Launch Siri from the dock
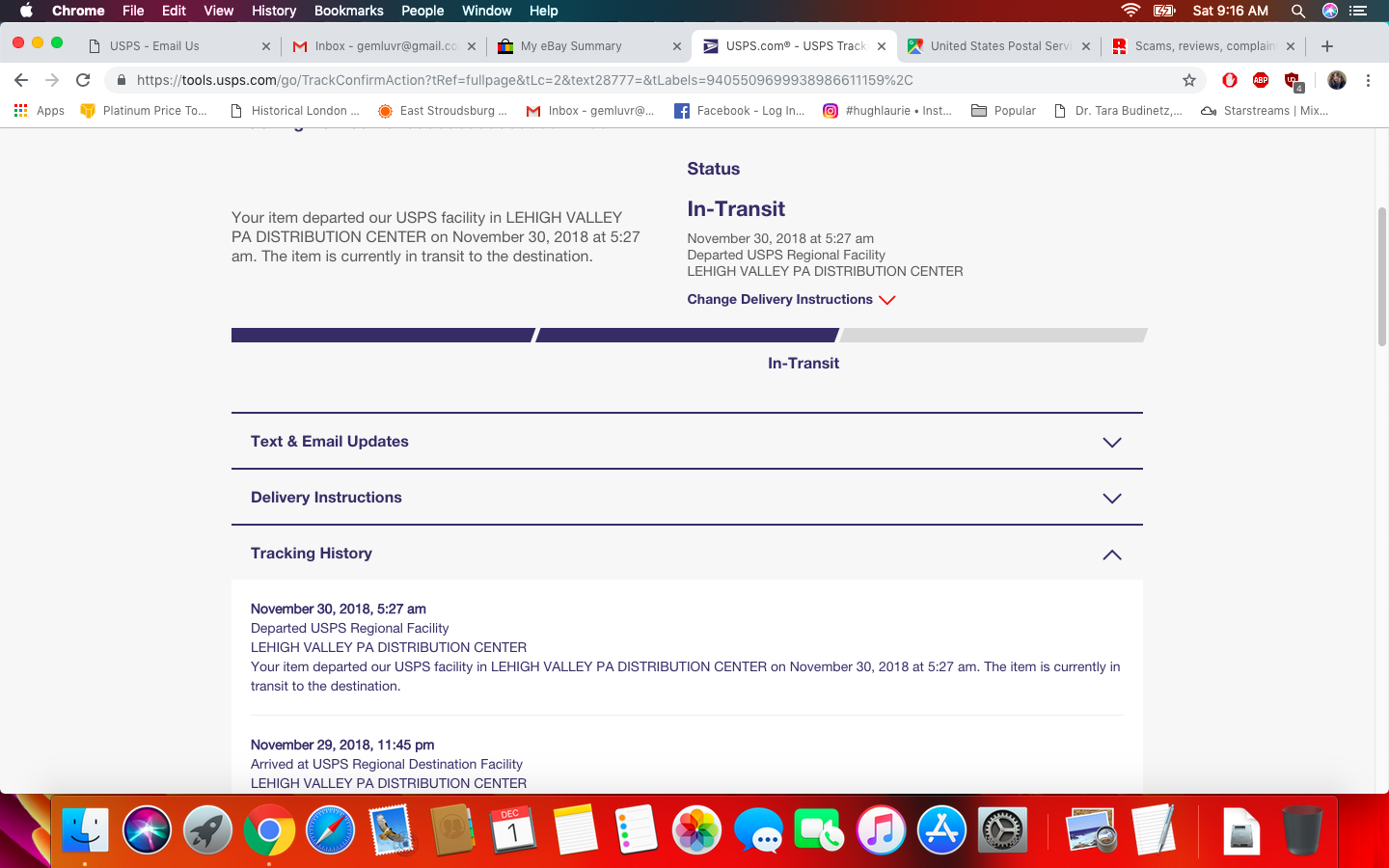Viewport: 1389px width, 868px height. point(147,829)
